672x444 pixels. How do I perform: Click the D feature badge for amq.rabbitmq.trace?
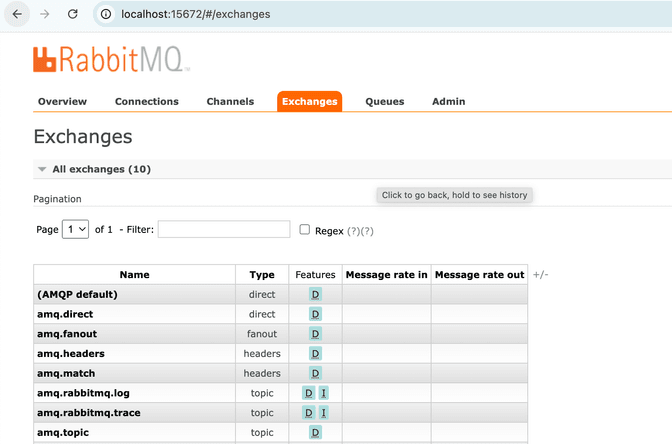click(x=309, y=413)
